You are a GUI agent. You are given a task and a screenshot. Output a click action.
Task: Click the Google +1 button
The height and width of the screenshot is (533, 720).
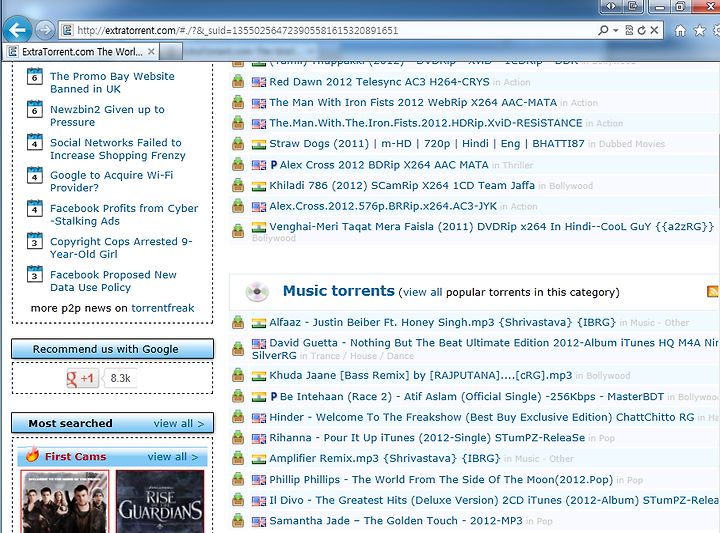(x=83, y=378)
